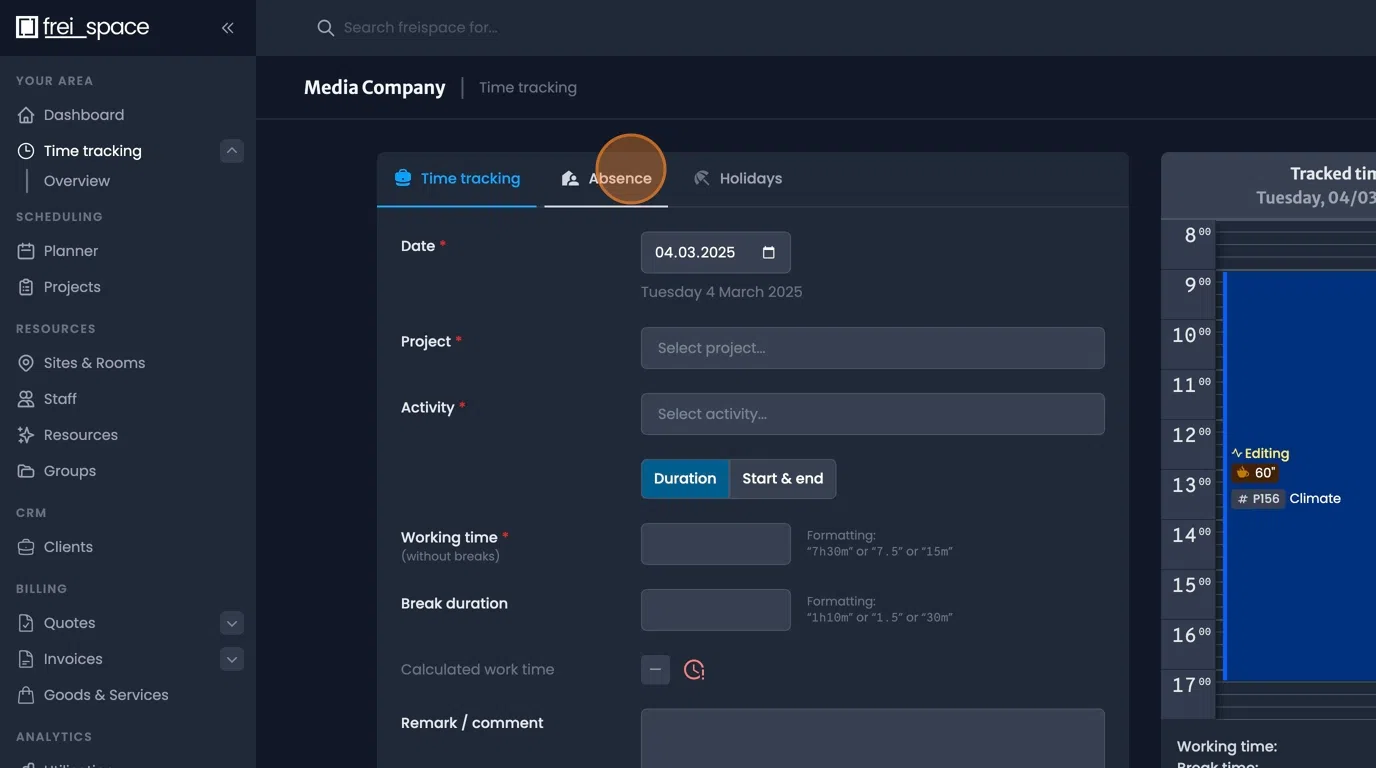Open the Select activity dropdown

tap(872, 414)
